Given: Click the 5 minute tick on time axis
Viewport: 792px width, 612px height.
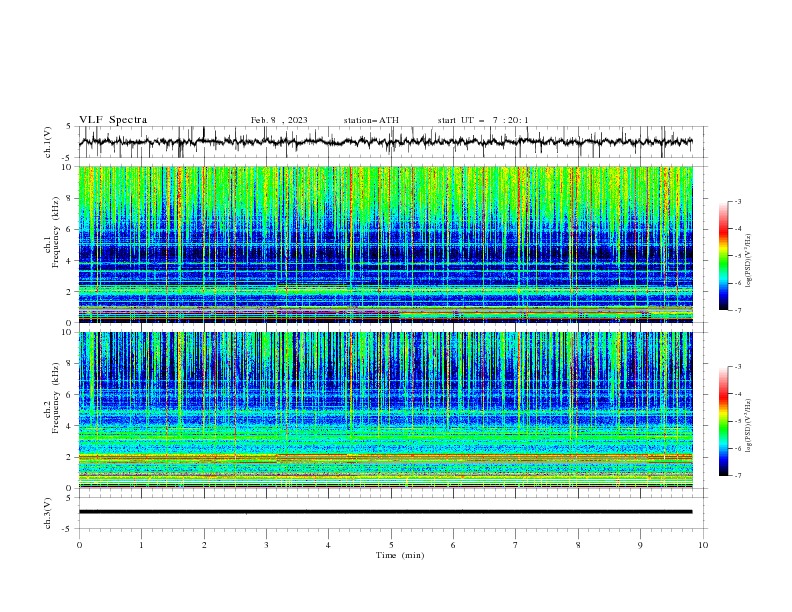Looking at the screenshot, I should pyautogui.click(x=391, y=545).
